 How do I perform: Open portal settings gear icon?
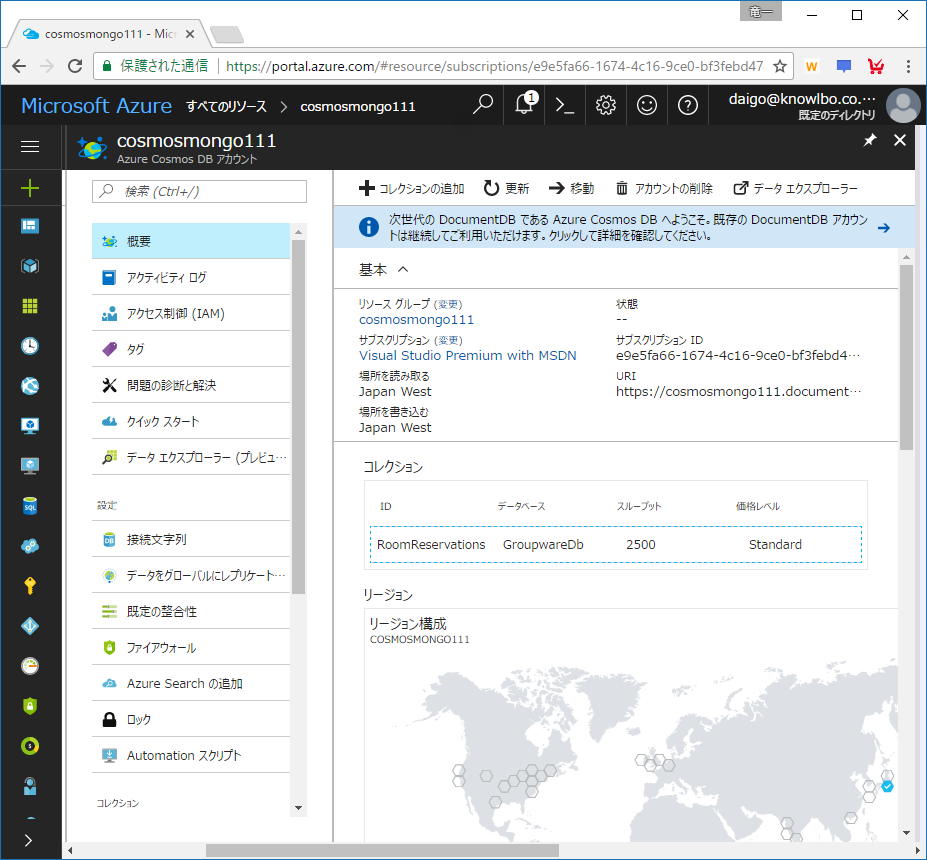[605, 105]
